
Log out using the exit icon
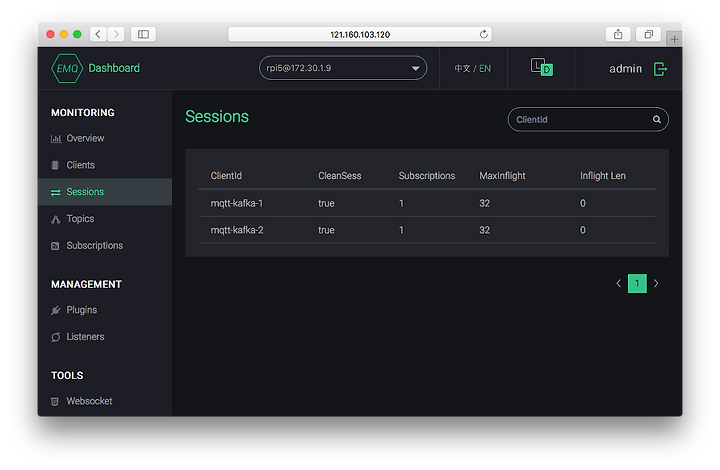pyautogui.click(x=660, y=69)
